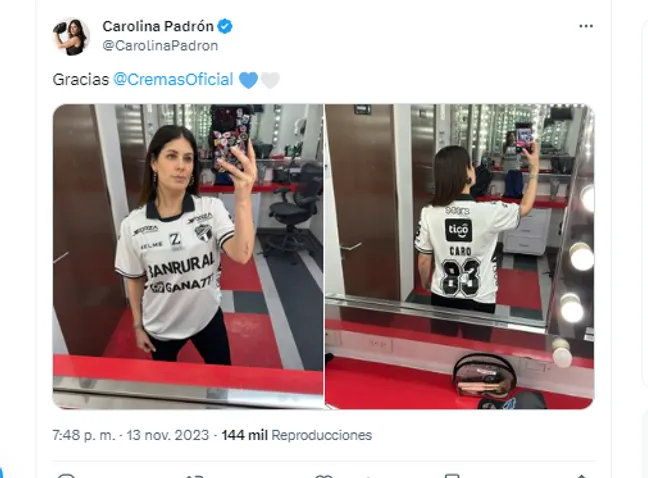Toggle the bookmark icon below the tweet
The image size is (648, 478).
click(x=452, y=476)
